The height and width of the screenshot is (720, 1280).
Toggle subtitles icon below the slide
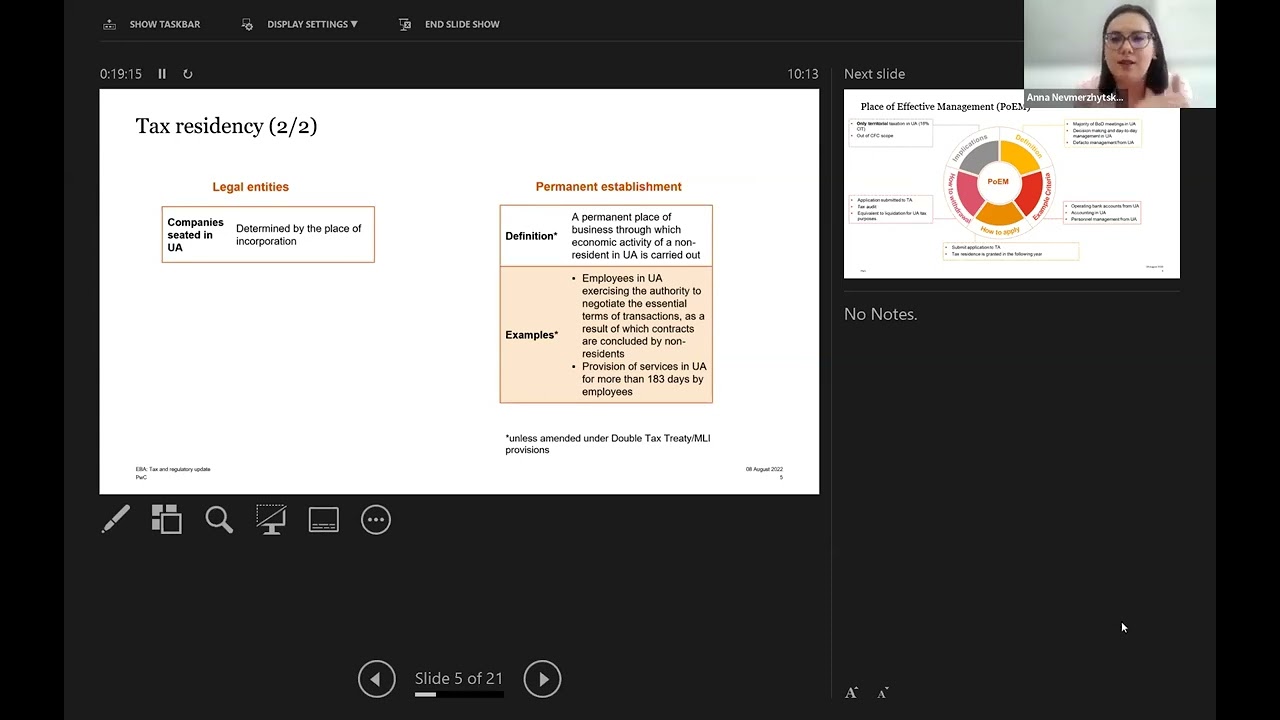[323, 519]
